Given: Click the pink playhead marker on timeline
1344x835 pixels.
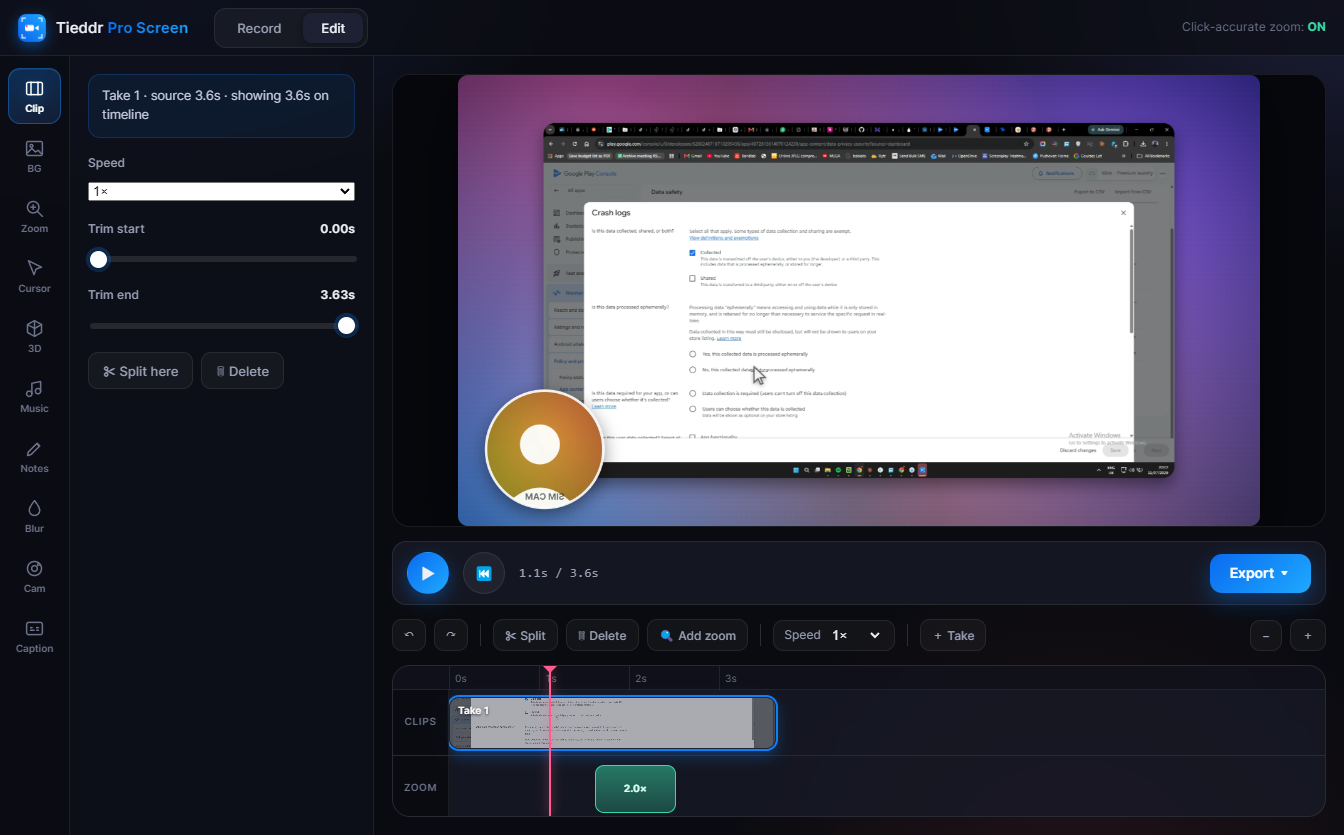Looking at the screenshot, I should [x=549, y=672].
